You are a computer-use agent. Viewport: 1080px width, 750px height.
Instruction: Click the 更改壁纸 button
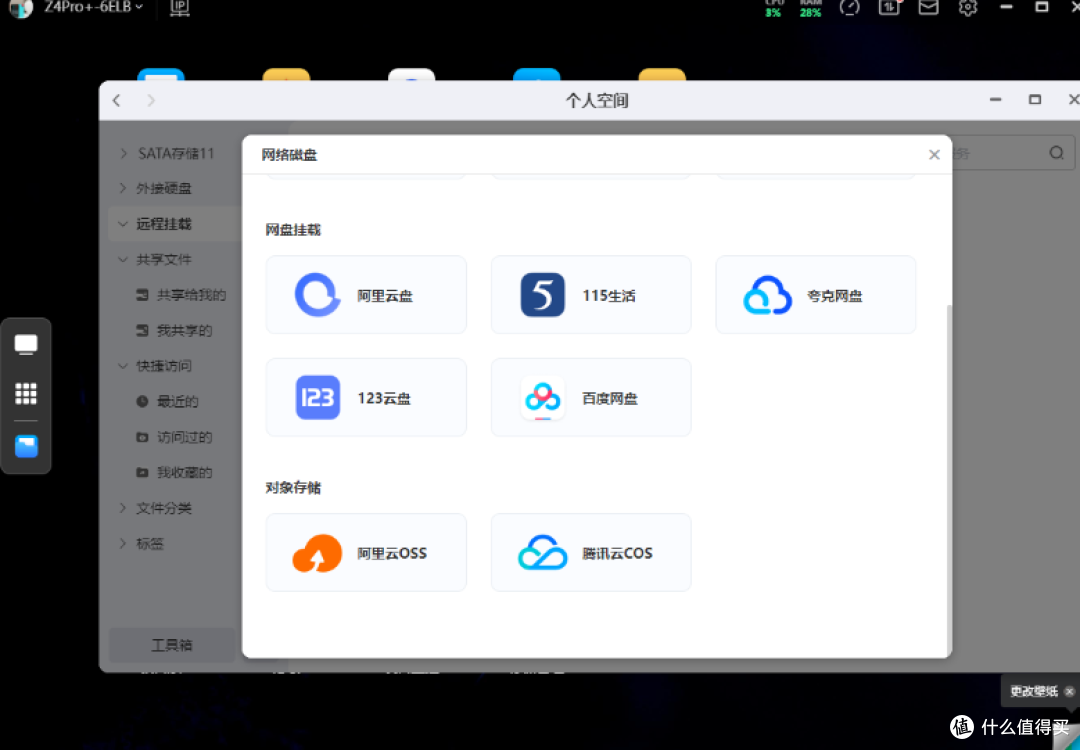tap(1033, 691)
